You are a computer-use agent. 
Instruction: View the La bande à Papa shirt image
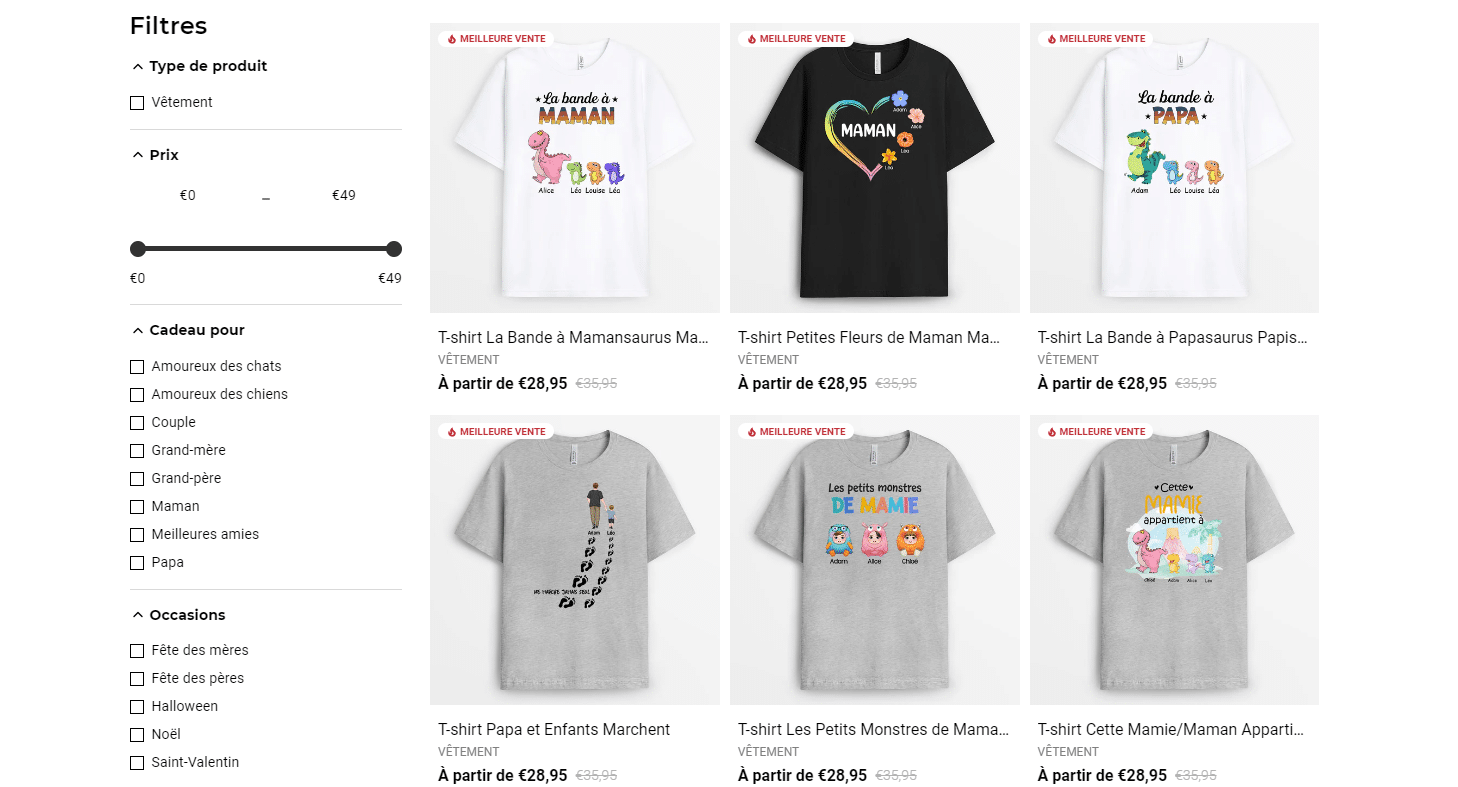click(x=1174, y=168)
